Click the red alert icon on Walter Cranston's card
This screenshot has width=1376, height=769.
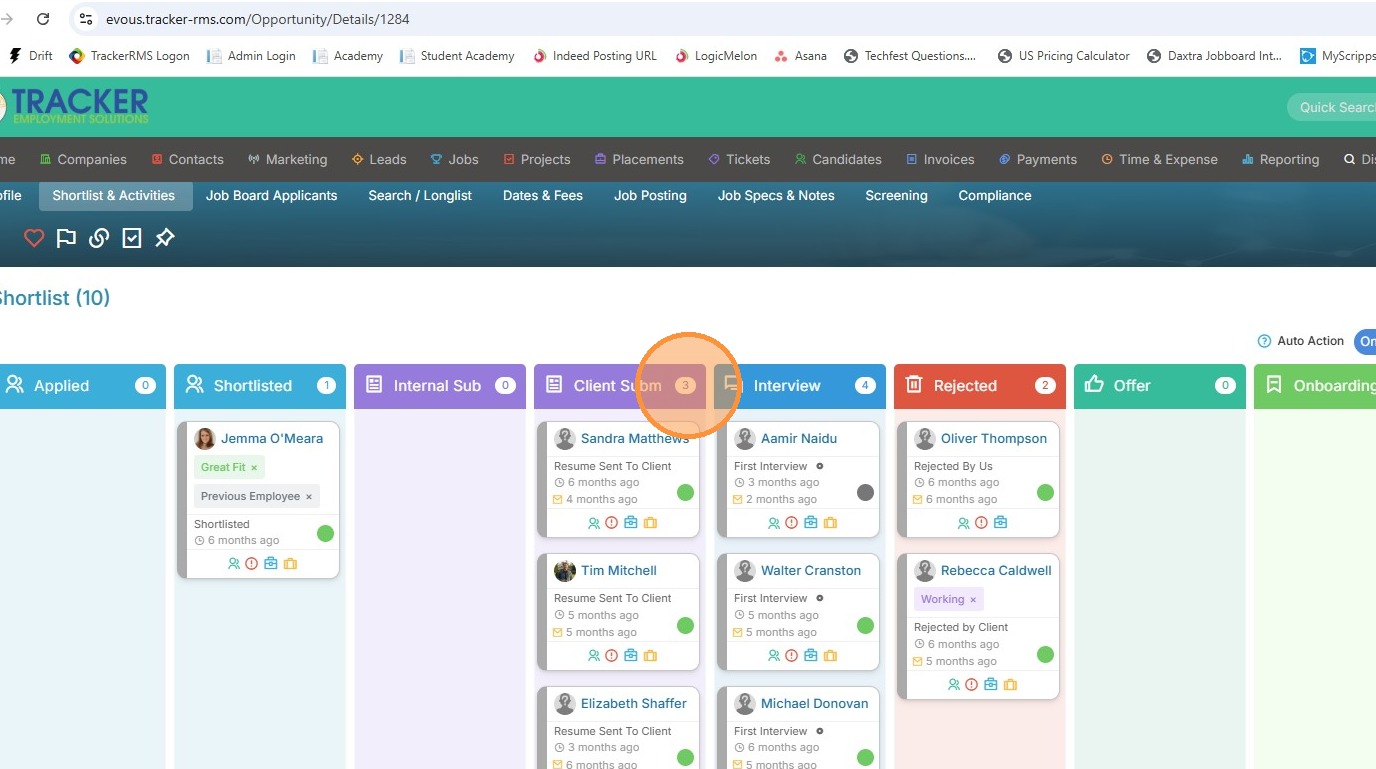pos(792,656)
